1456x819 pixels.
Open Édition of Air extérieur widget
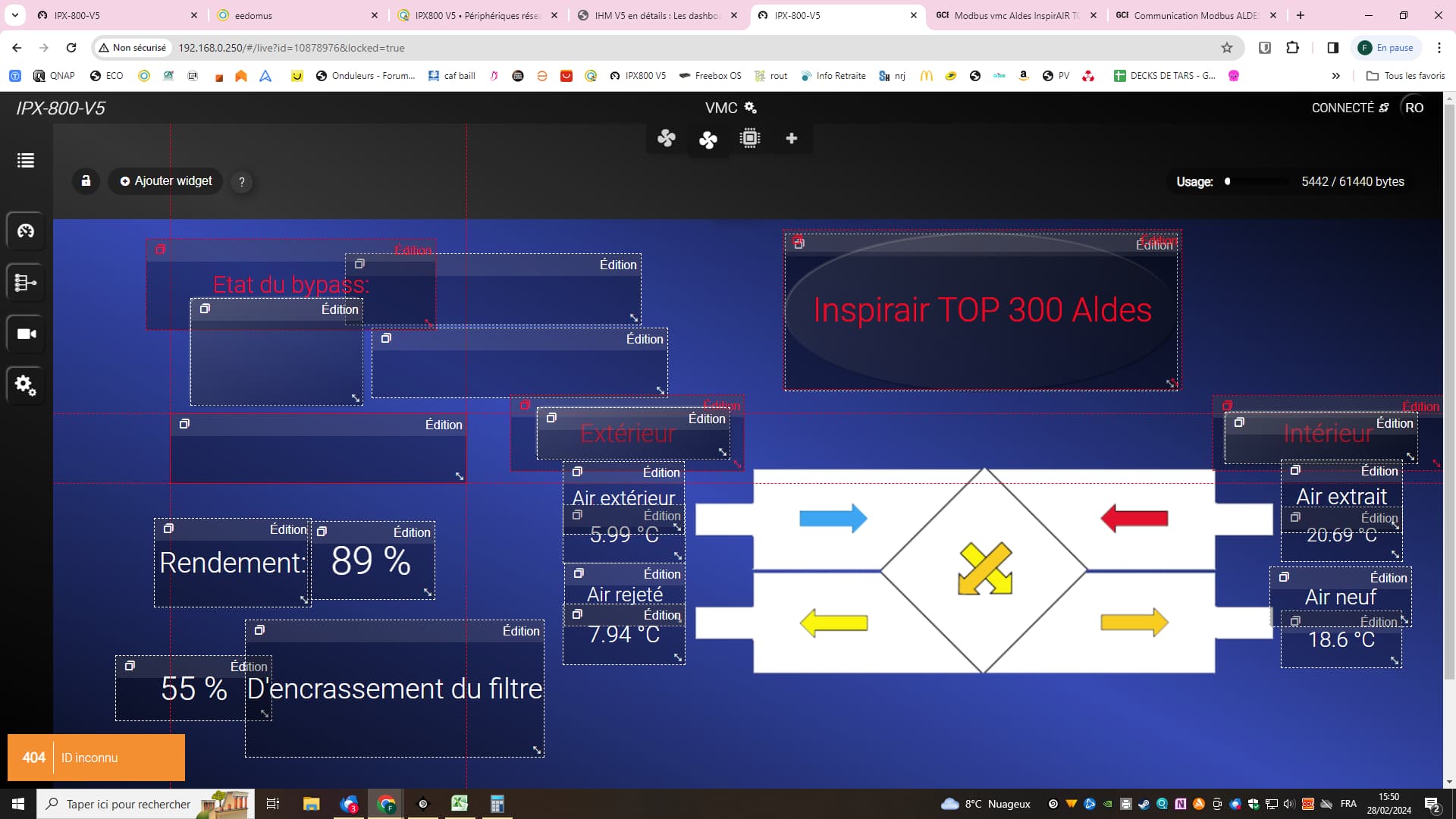tap(661, 472)
